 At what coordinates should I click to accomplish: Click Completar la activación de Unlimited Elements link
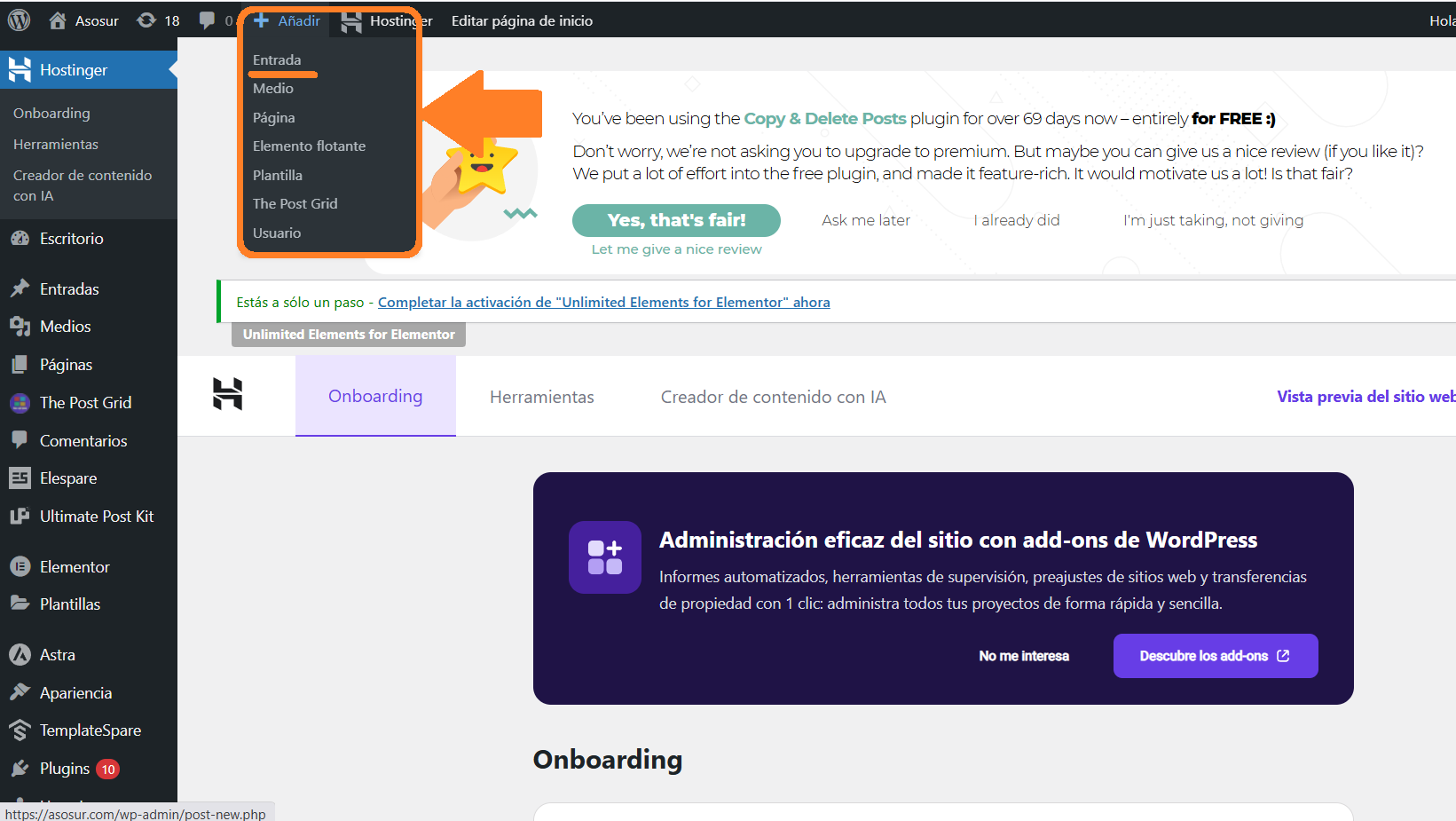tap(603, 302)
